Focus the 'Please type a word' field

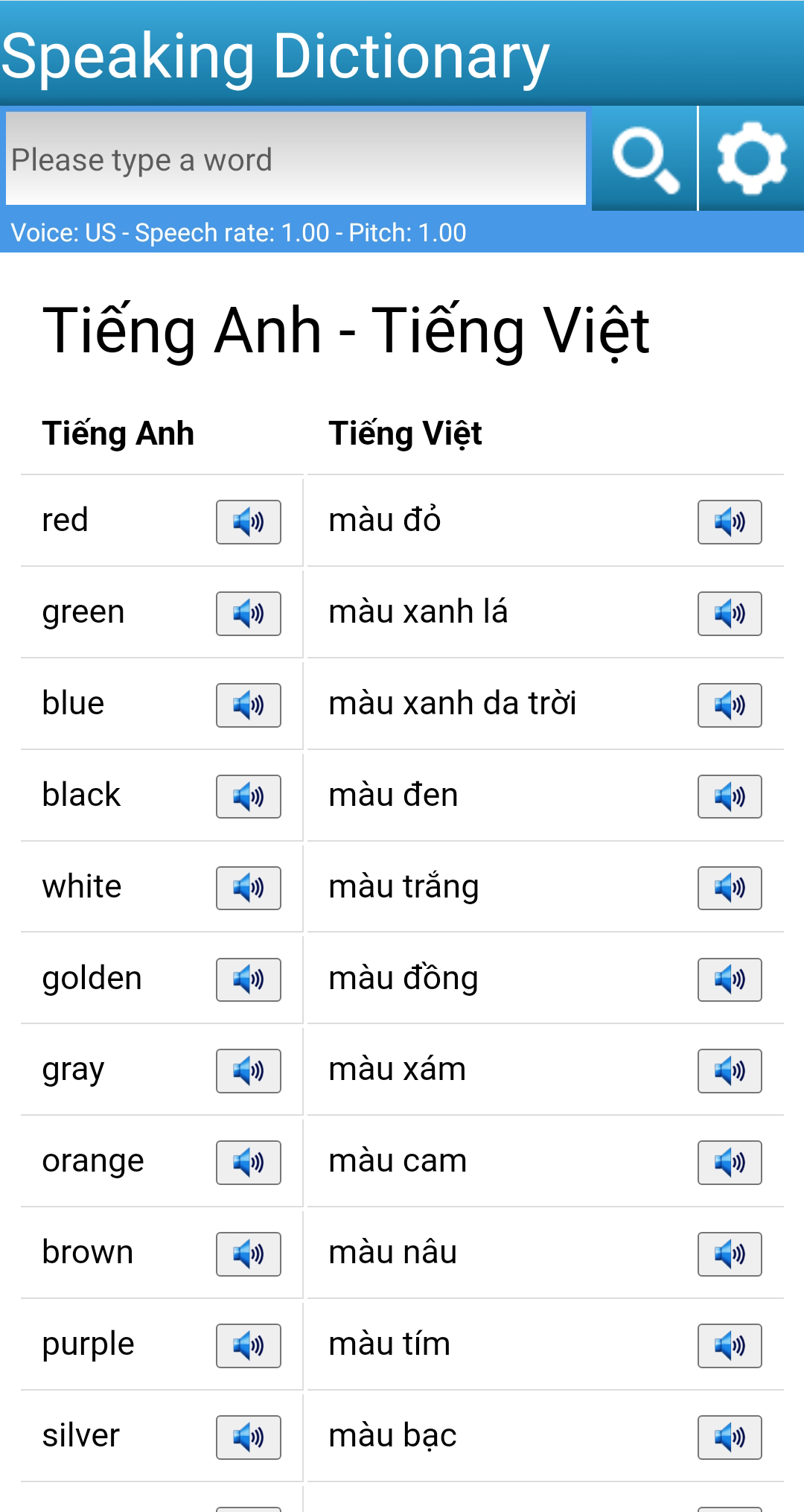[296, 159]
